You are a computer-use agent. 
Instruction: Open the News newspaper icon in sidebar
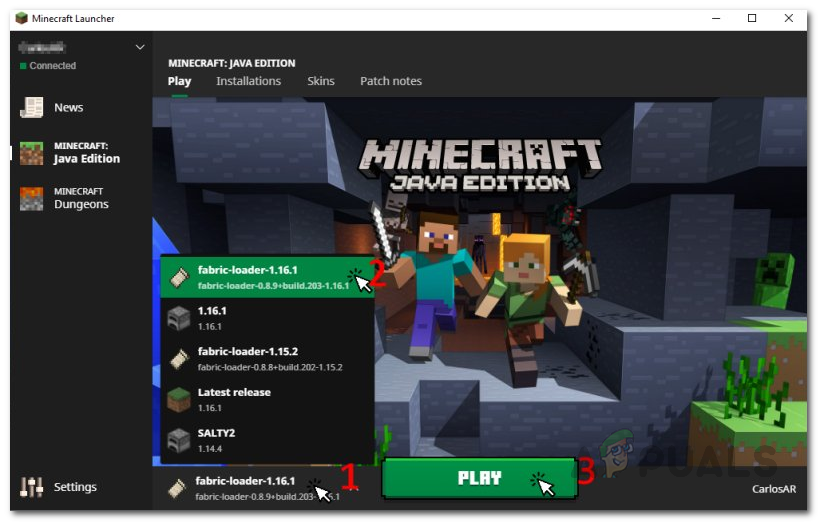point(31,107)
